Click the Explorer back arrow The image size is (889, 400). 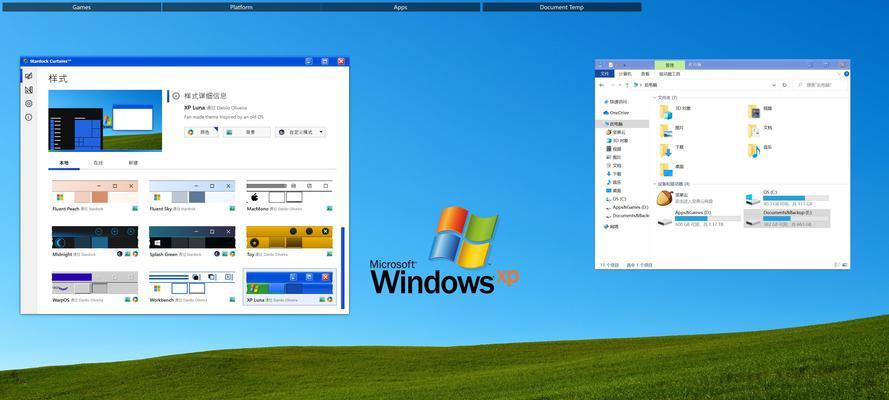602,85
